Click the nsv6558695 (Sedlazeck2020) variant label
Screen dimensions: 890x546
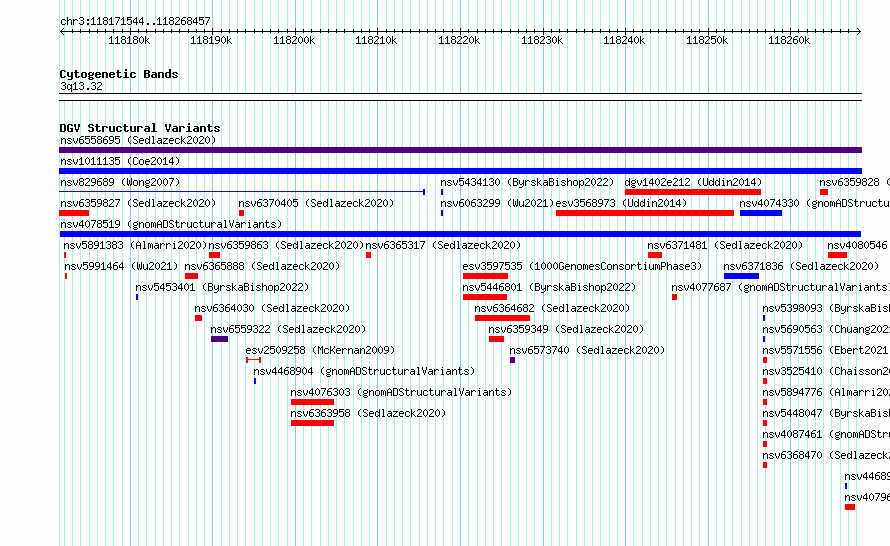click(x=138, y=140)
